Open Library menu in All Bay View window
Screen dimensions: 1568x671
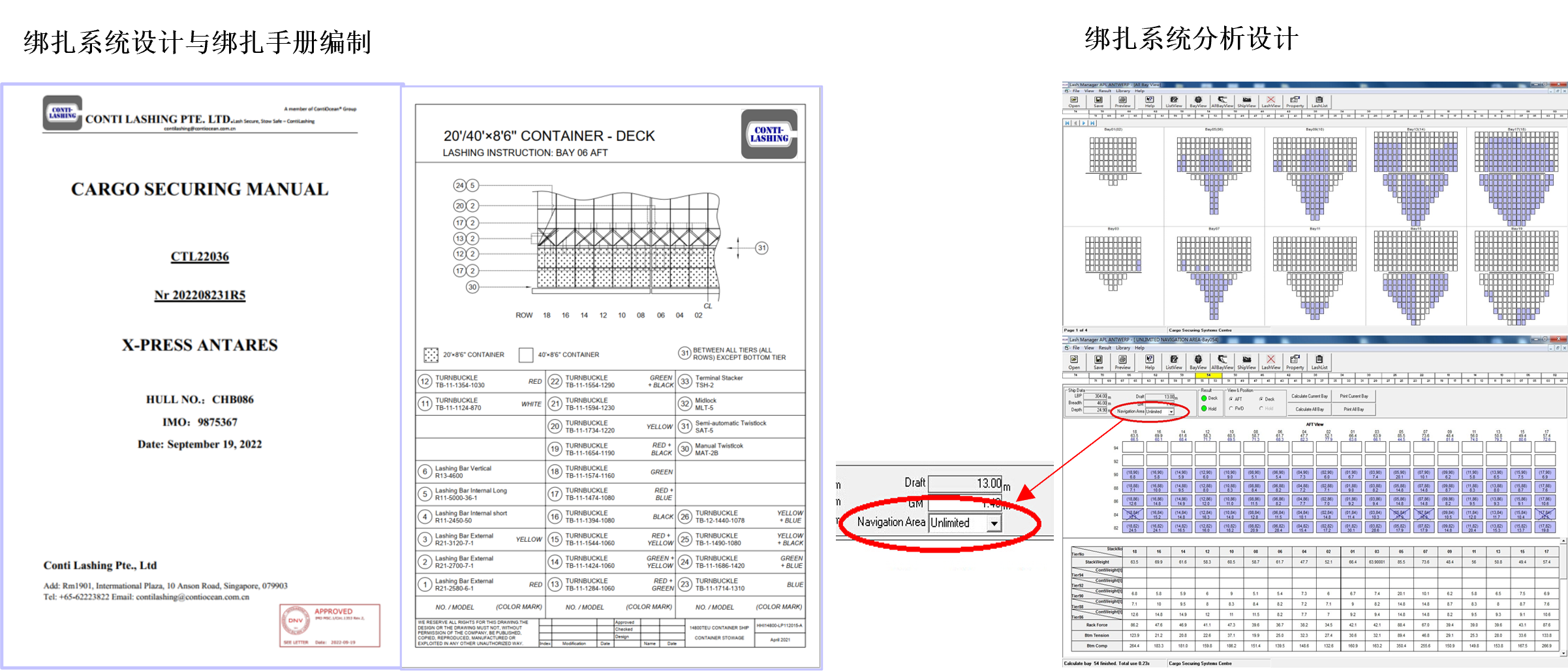[1122, 91]
